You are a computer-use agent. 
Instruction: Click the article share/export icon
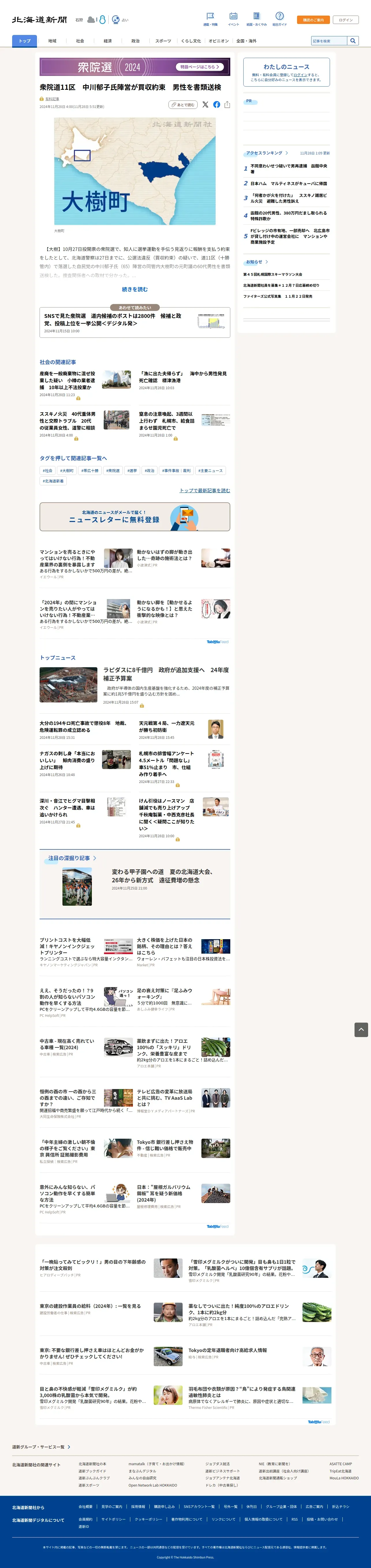[x=227, y=105]
